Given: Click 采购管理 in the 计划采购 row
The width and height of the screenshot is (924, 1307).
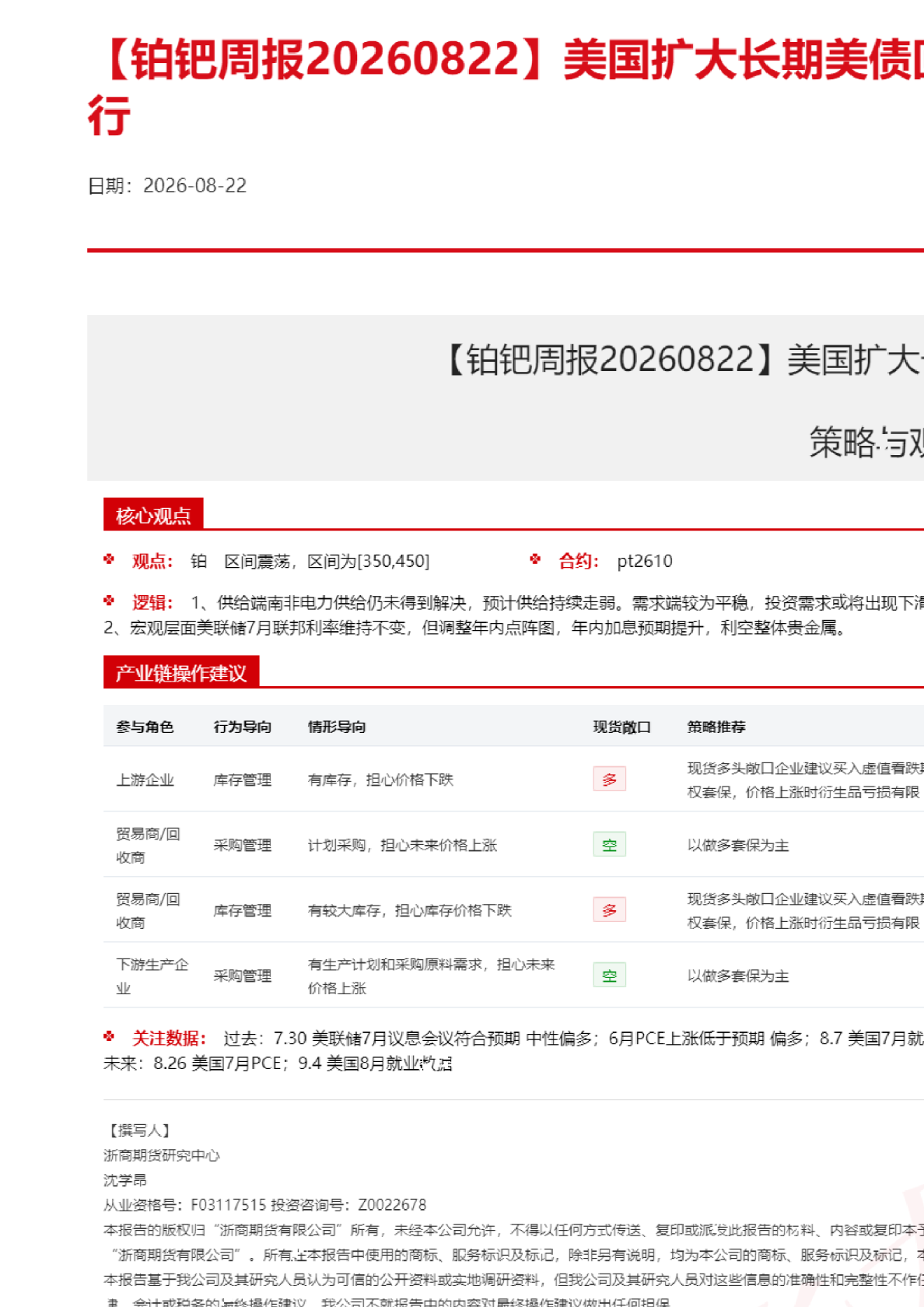Looking at the screenshot, I should [243, 845].
